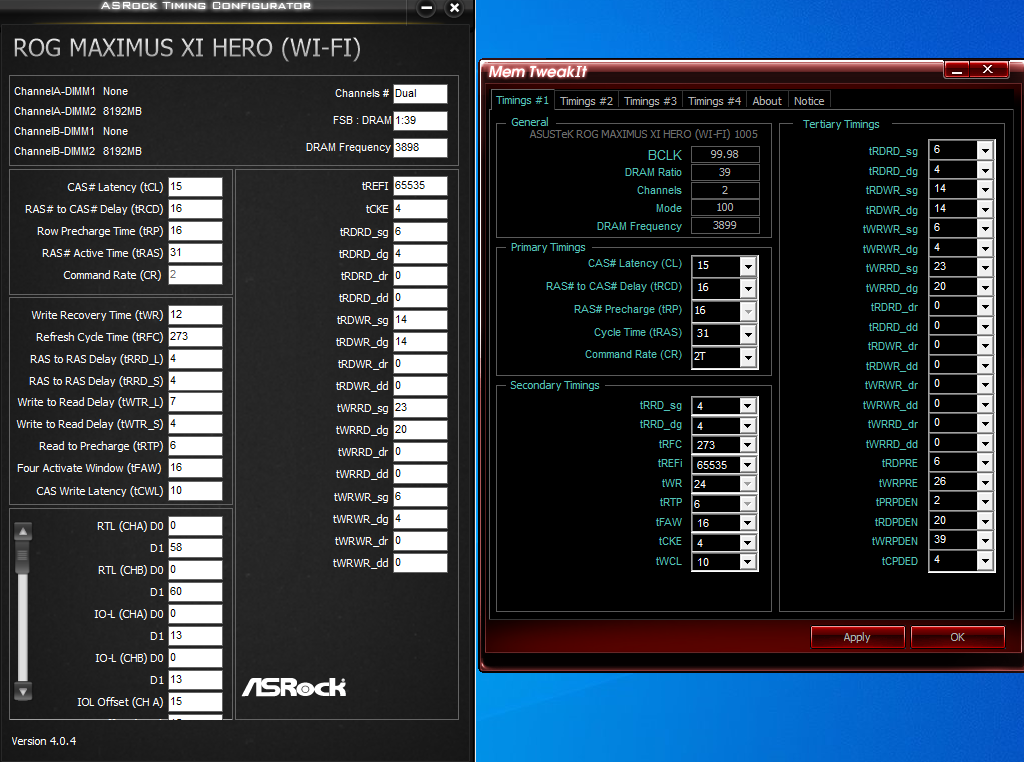The width and height of the screenshot is (1024, 762).
Task: Click the DRAM Frequency field showing 3898
Action: (x=420, y=148)
